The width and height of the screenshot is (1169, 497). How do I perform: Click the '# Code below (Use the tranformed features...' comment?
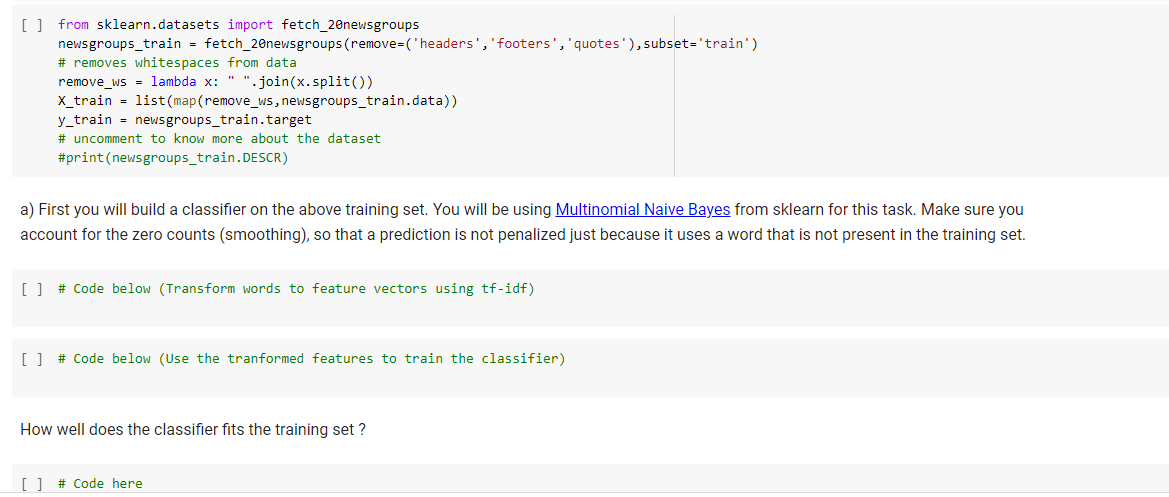312,359
